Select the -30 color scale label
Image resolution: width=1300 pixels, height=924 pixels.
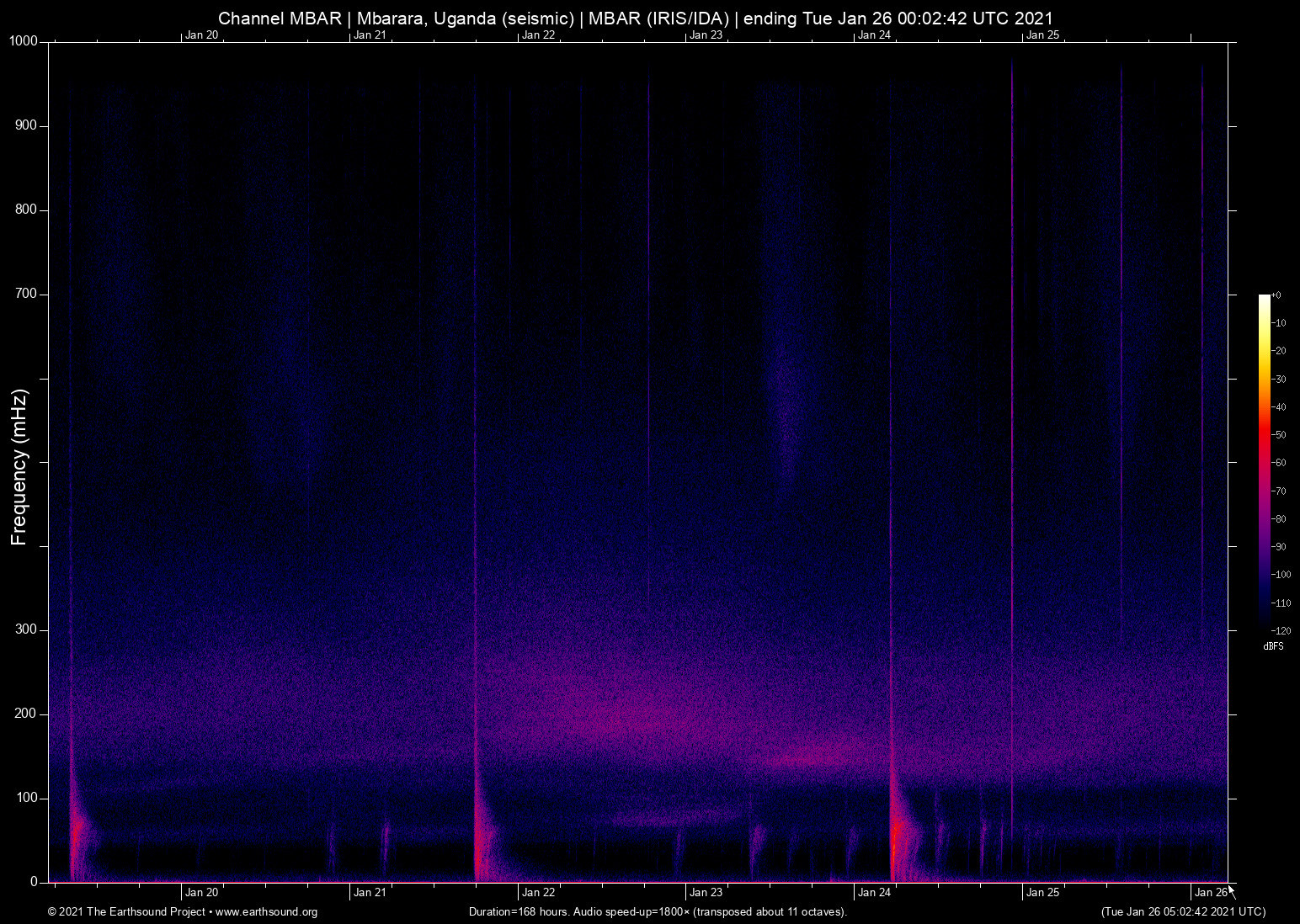[x=1278, y=380]
